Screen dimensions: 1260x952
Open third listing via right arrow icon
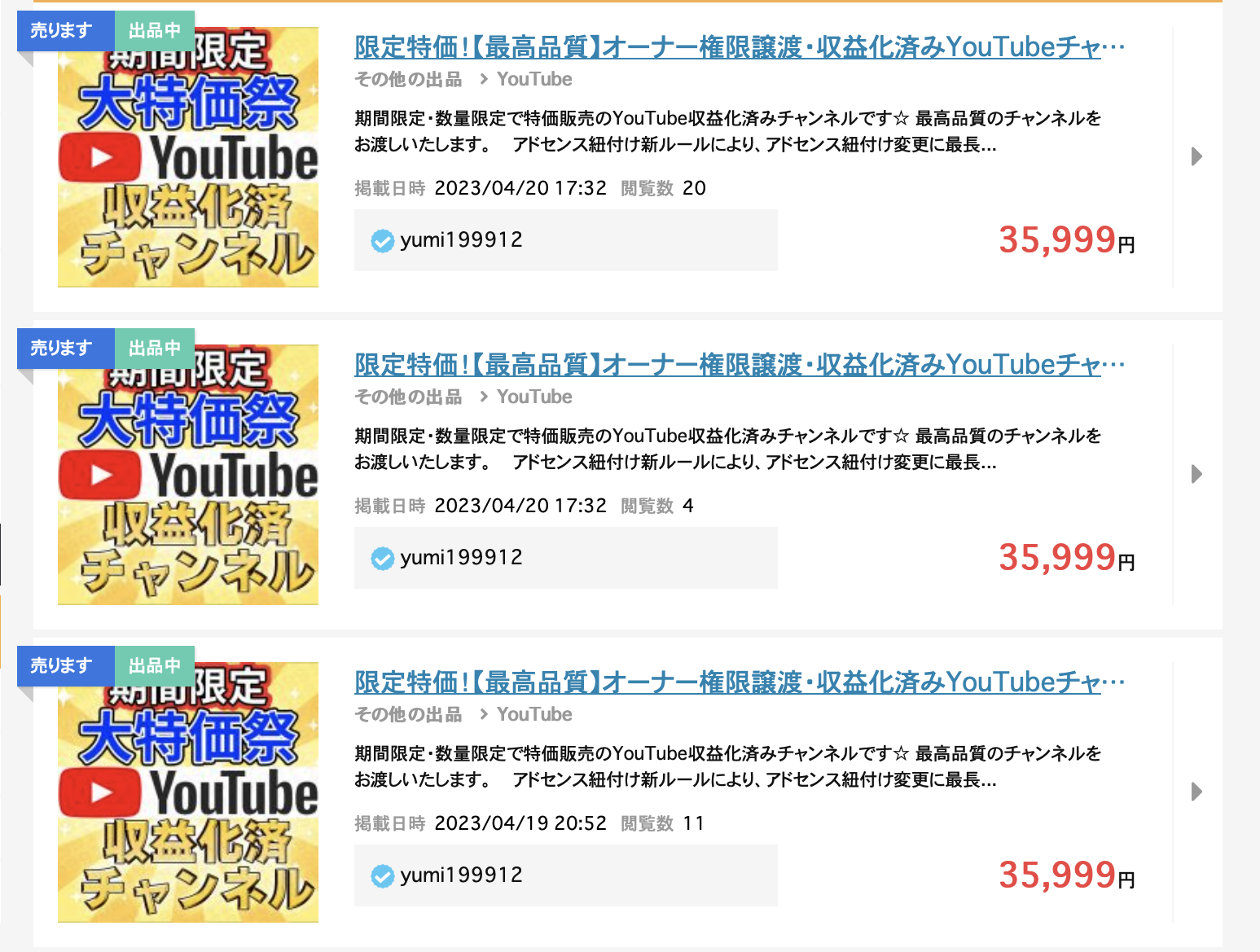tap(1196, 792)
